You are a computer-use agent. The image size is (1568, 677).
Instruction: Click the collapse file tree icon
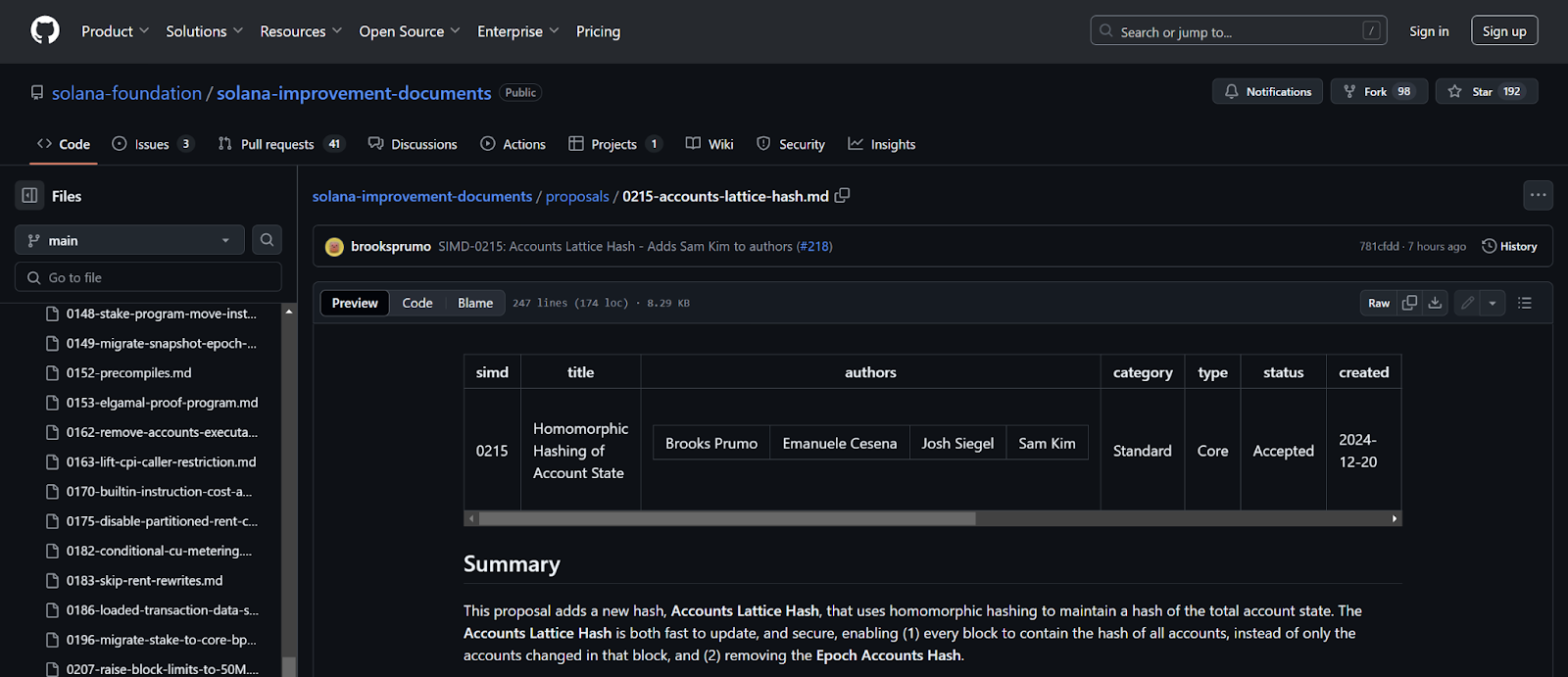point(30,196)
